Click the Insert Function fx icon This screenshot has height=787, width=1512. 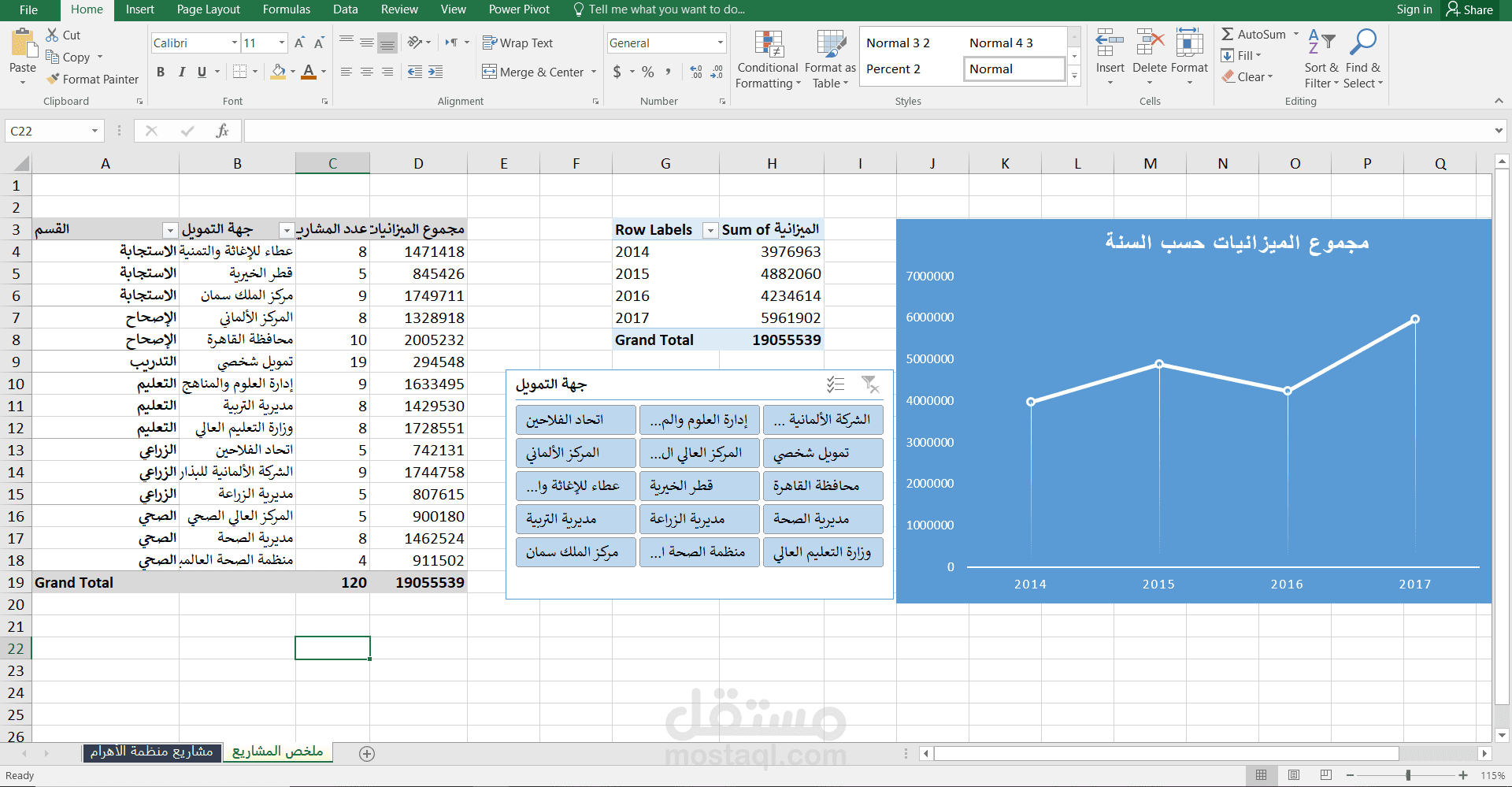222,131
